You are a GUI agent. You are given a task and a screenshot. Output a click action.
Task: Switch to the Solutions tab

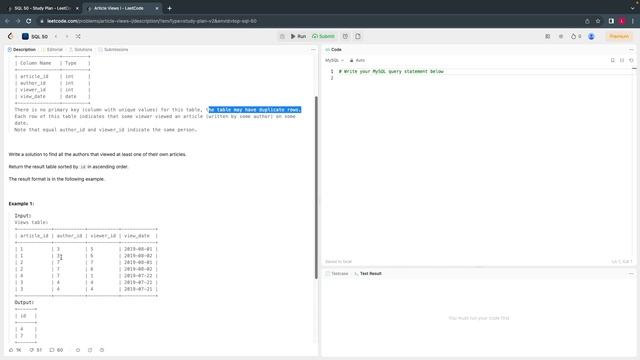[x=80, y=49]
